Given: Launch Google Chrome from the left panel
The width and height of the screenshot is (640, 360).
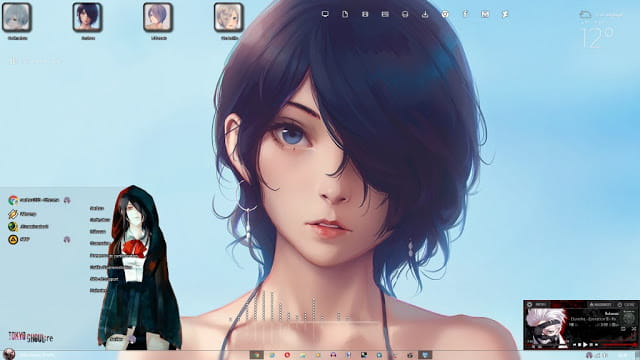Looking at the screenshot, I should click(13, 200).
